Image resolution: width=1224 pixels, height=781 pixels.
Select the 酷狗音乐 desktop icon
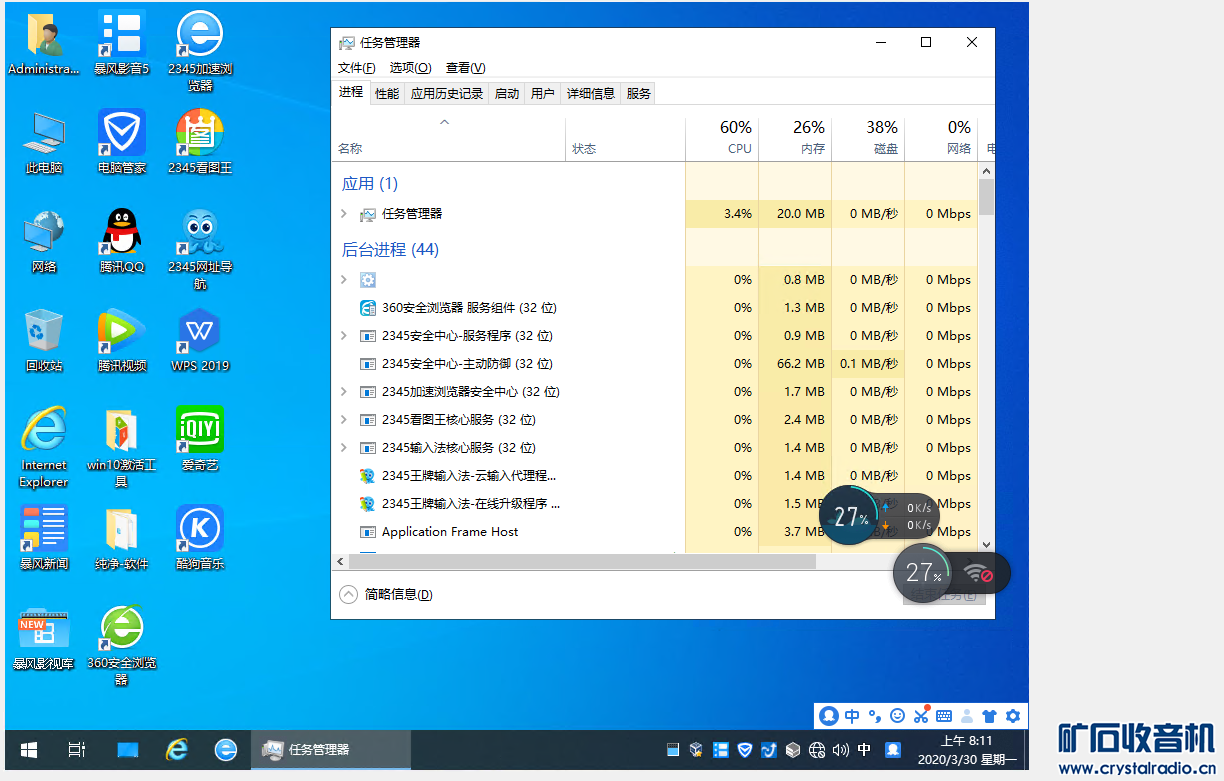199,530
